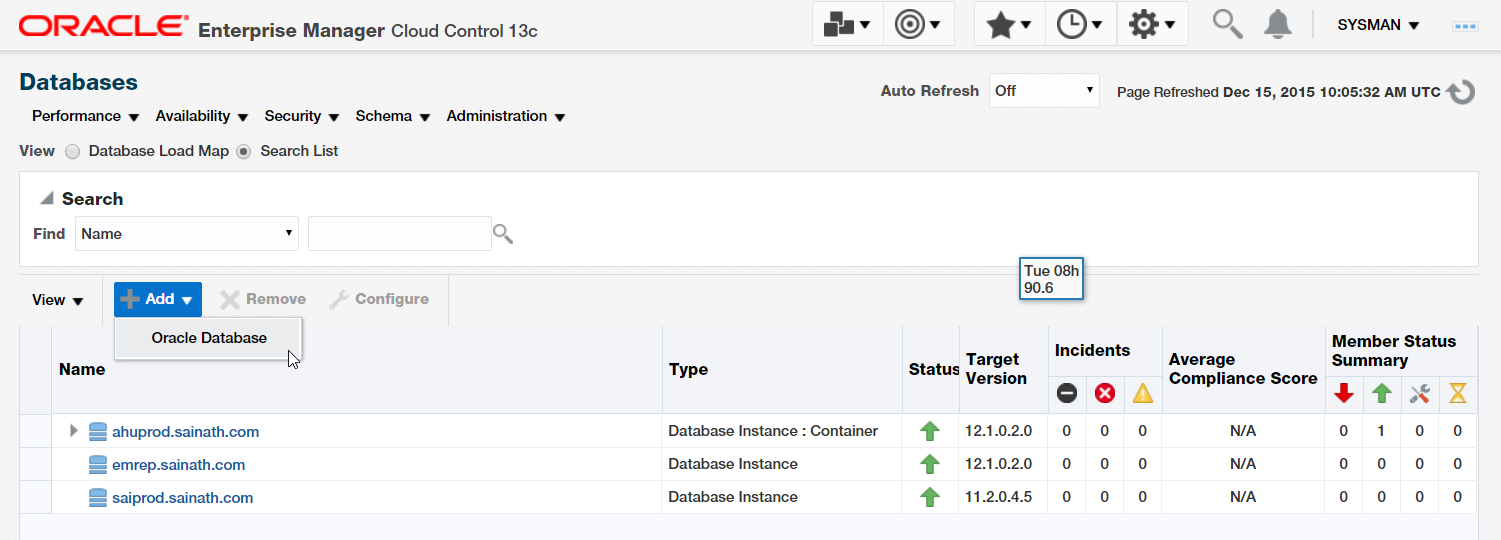Open the Enterprise menu icon
The height and width of the screenshot is (540, 1501).
coord(847,24)
